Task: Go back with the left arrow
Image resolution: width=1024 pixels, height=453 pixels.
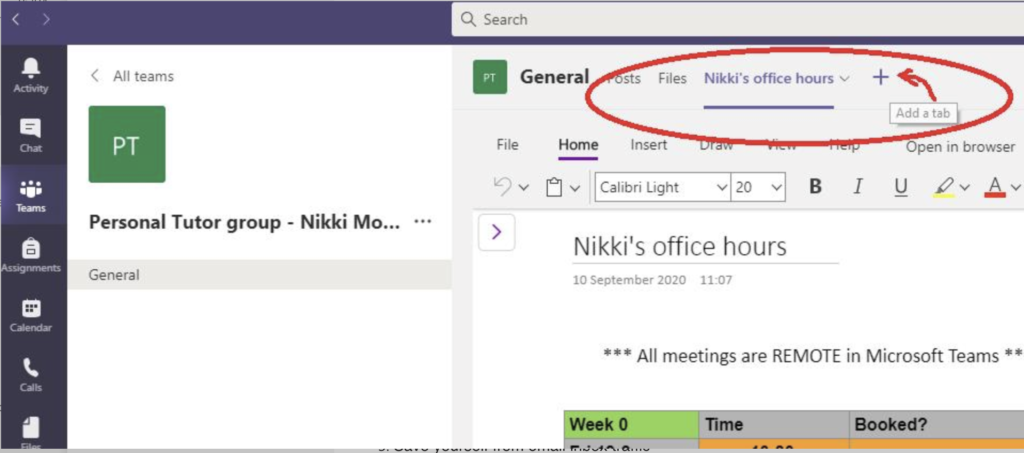Action: [16, 20]
